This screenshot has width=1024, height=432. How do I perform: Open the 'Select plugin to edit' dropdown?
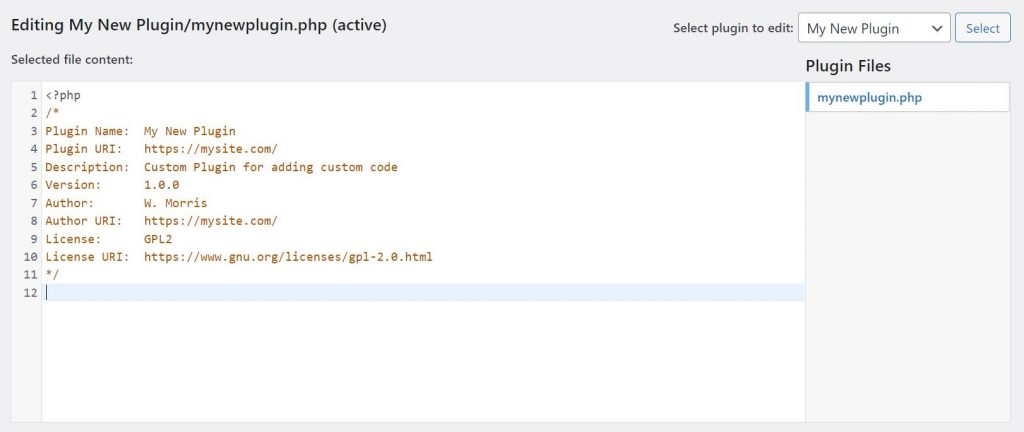(874, 28)
